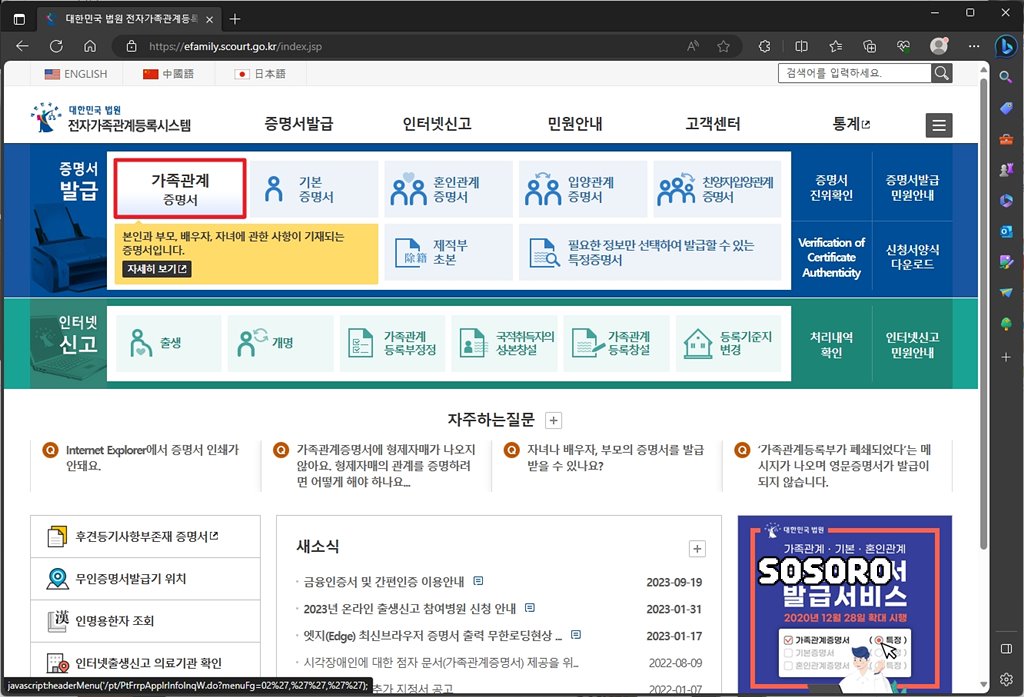Select 친양자입양관계 증명서 tile
Image resolution: width=1024 pixels, height=697 pixels.
[718, 189]
